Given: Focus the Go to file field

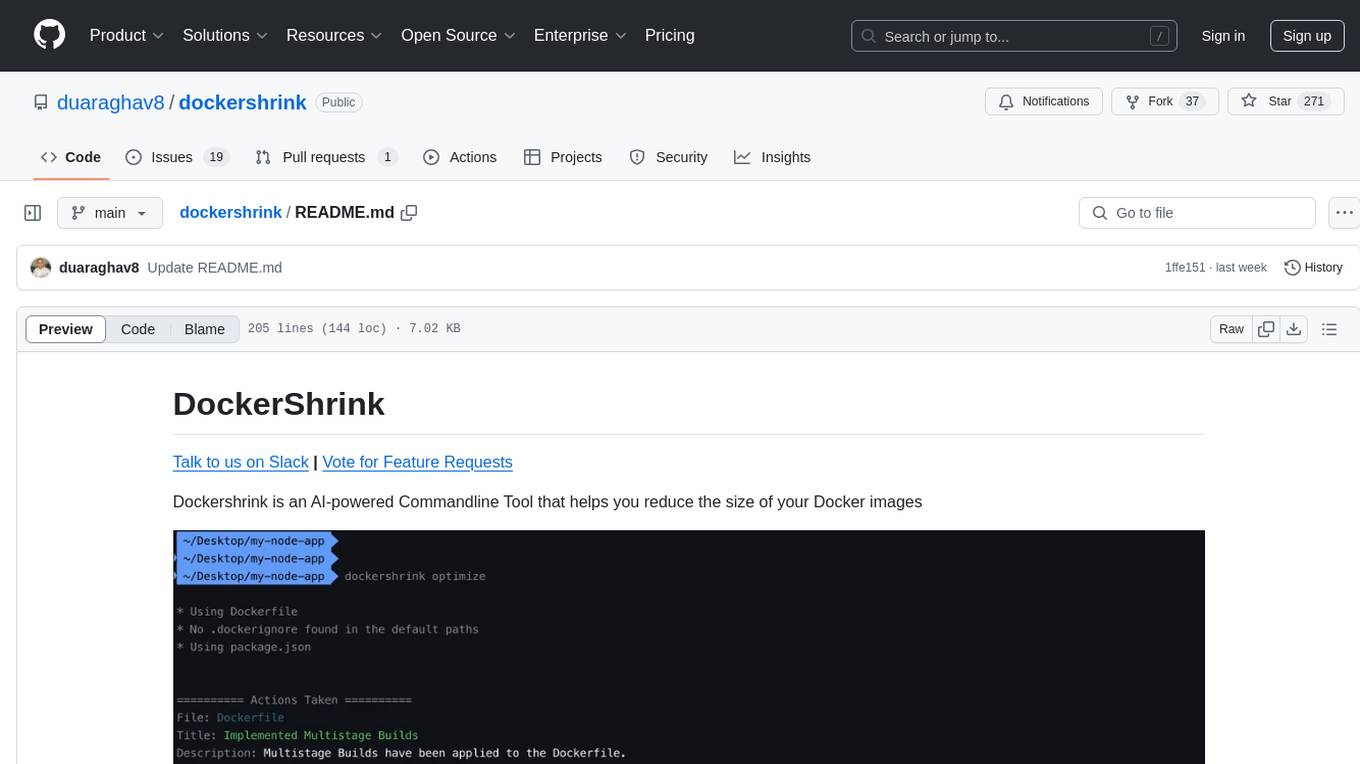Looking at the screenshot, I should [1197, 213].
